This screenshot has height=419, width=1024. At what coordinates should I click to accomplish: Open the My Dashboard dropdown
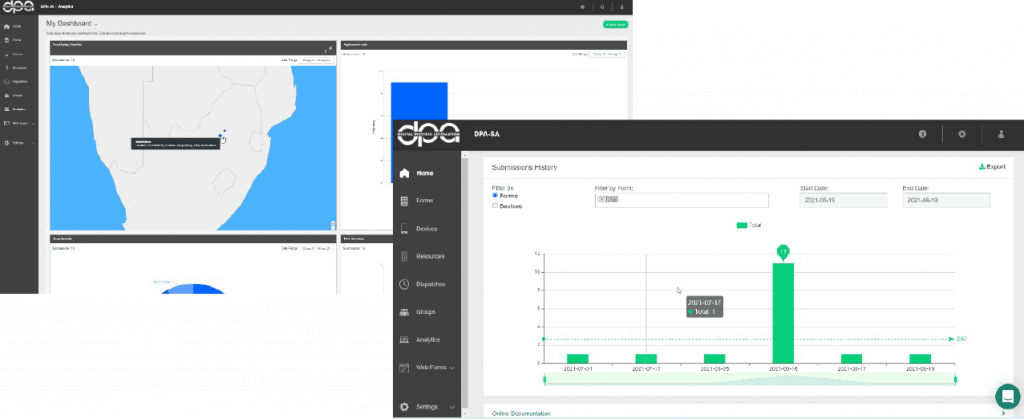click(97, 23)
